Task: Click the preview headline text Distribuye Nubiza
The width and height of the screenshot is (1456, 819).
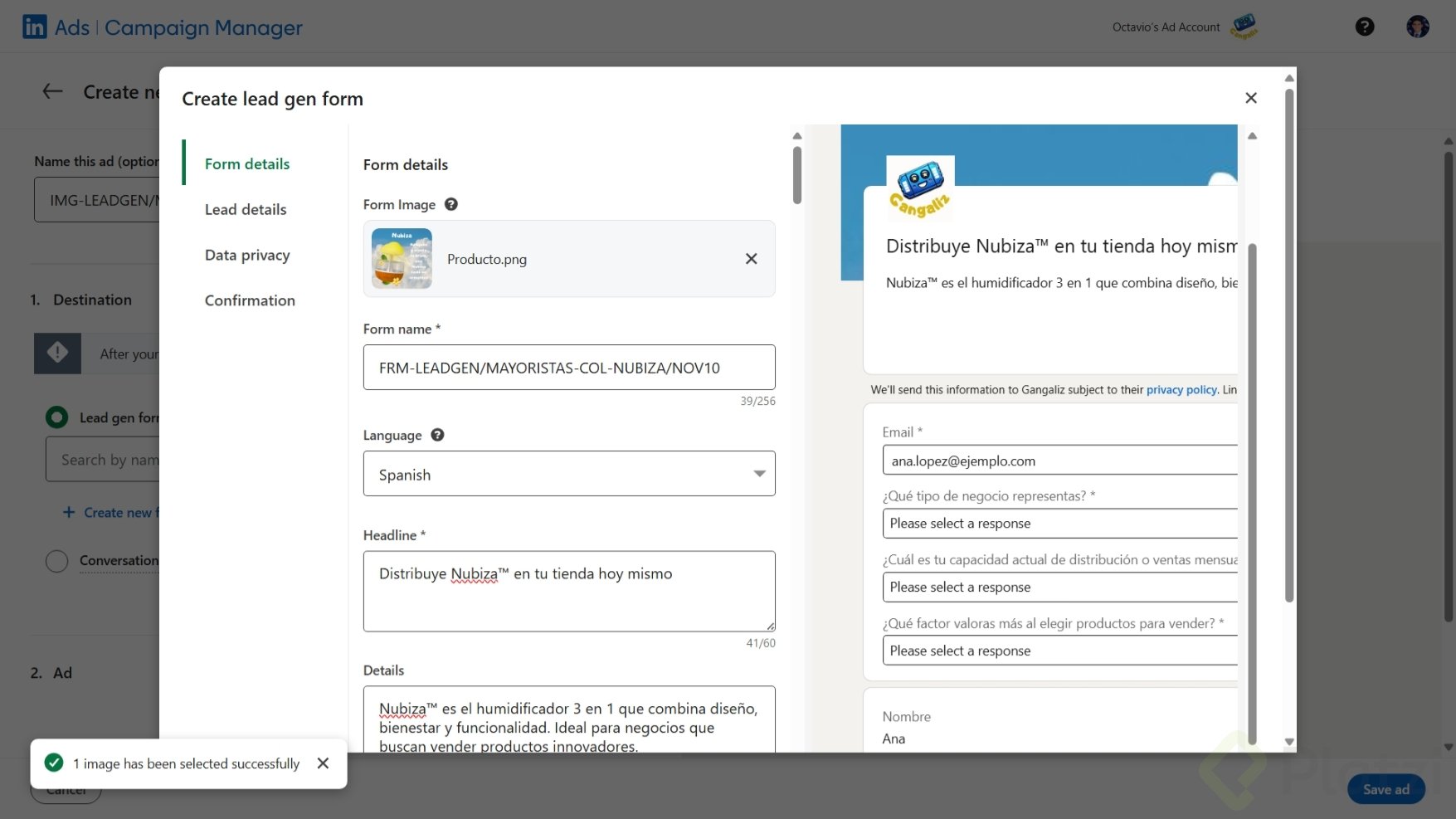Action: (1062, 246)
